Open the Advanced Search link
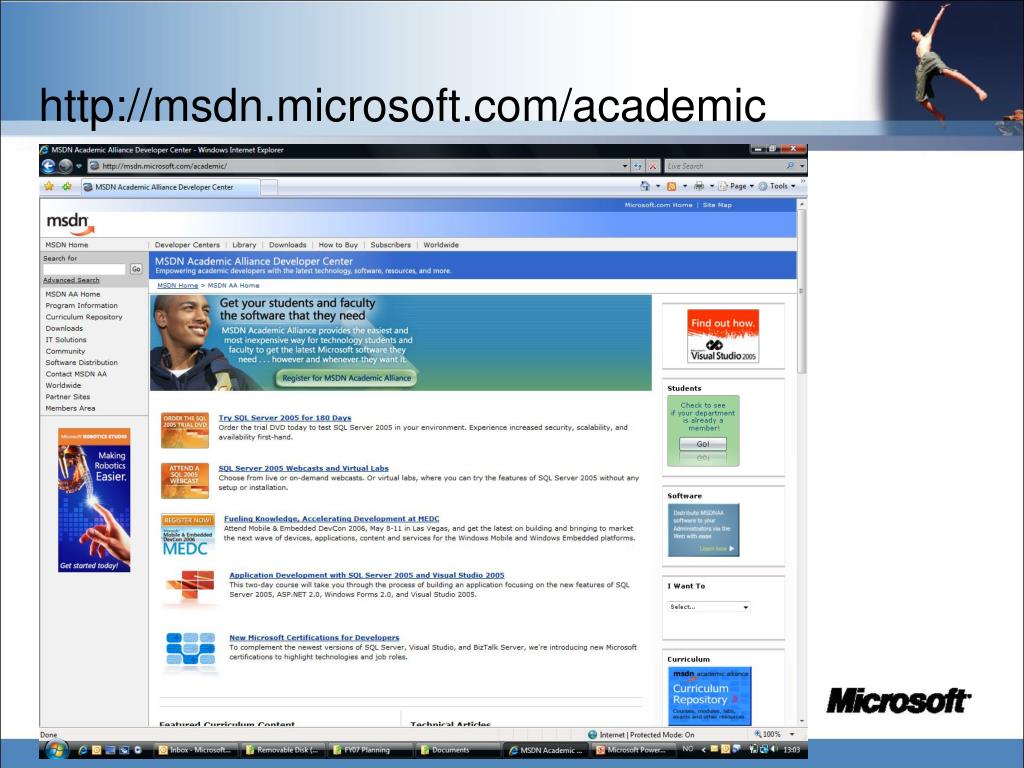1024x768 pixels. 71,280
